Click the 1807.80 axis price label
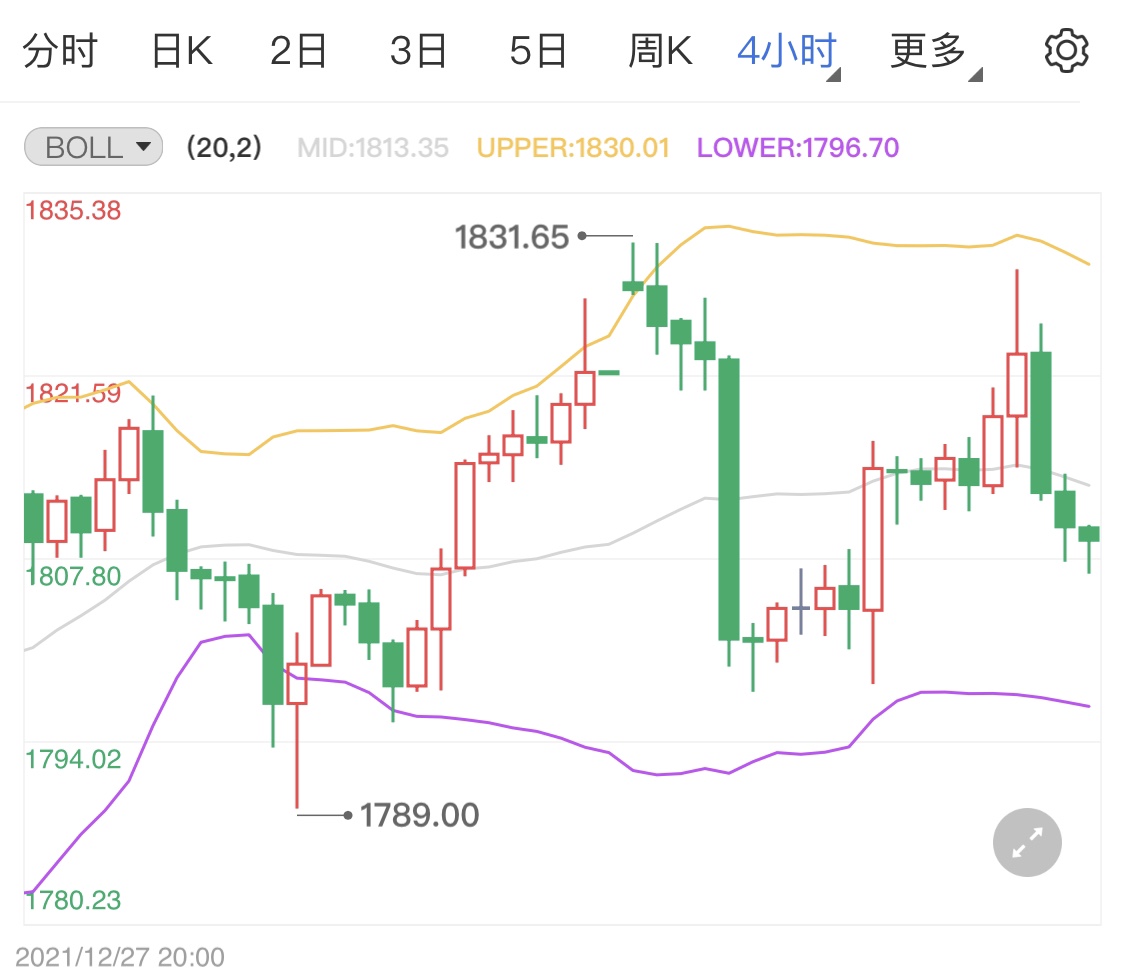Viewport: 1125px width, 978px height. point(73,576)
